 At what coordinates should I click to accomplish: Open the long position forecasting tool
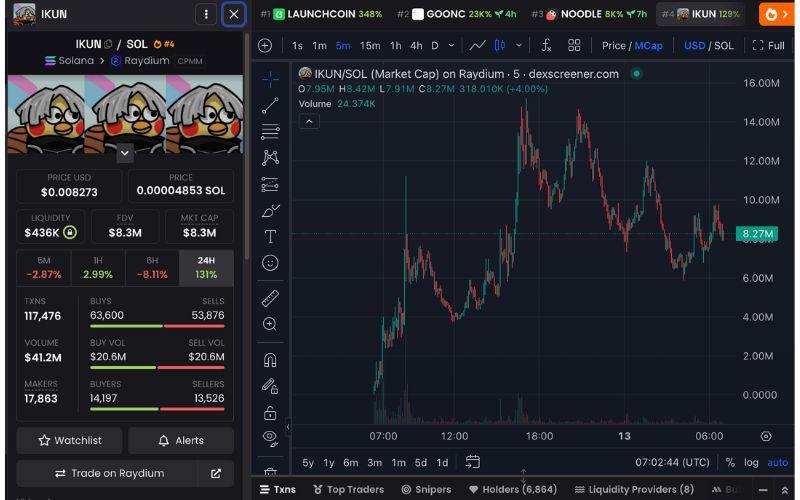(270, 184)
